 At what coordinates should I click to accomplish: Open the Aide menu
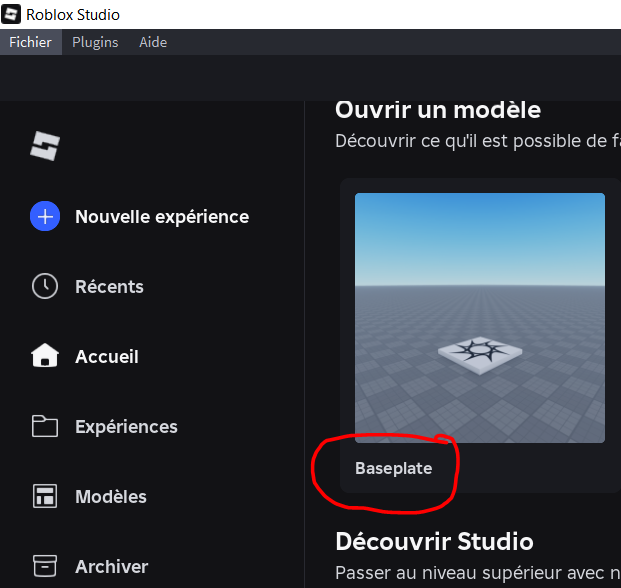[x=153, y=42]
